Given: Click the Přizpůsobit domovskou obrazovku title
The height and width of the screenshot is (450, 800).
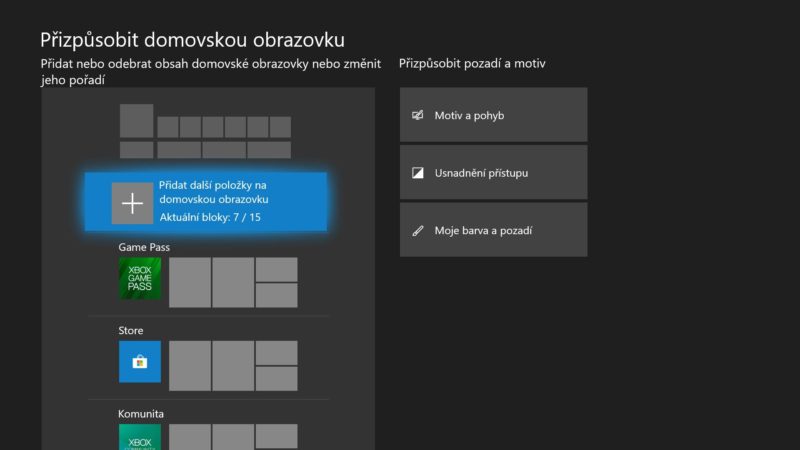Looking at the screenshot, I should pyautogui.click(x=192, y=40).
